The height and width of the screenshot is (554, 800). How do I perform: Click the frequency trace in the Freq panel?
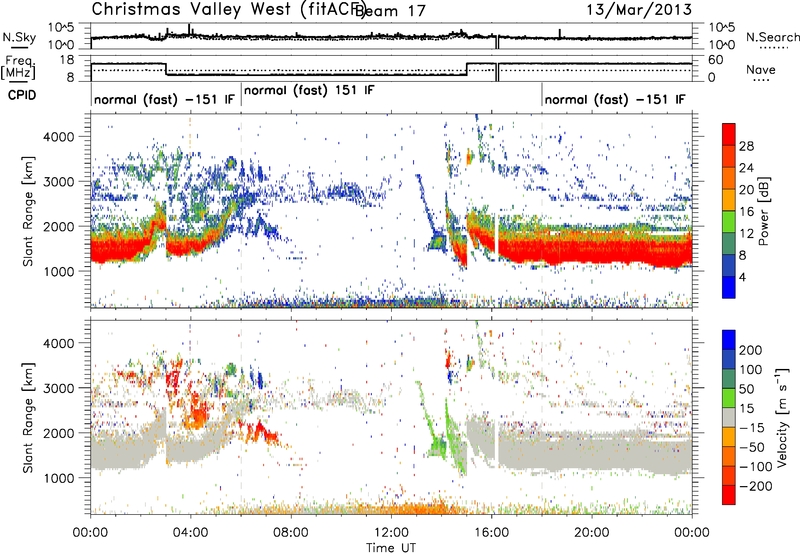[x=316, y=74]
